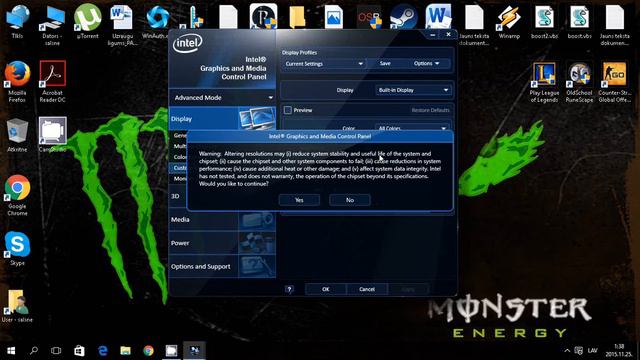Click Cancel at the panel bottom

(x=367, y=289)
